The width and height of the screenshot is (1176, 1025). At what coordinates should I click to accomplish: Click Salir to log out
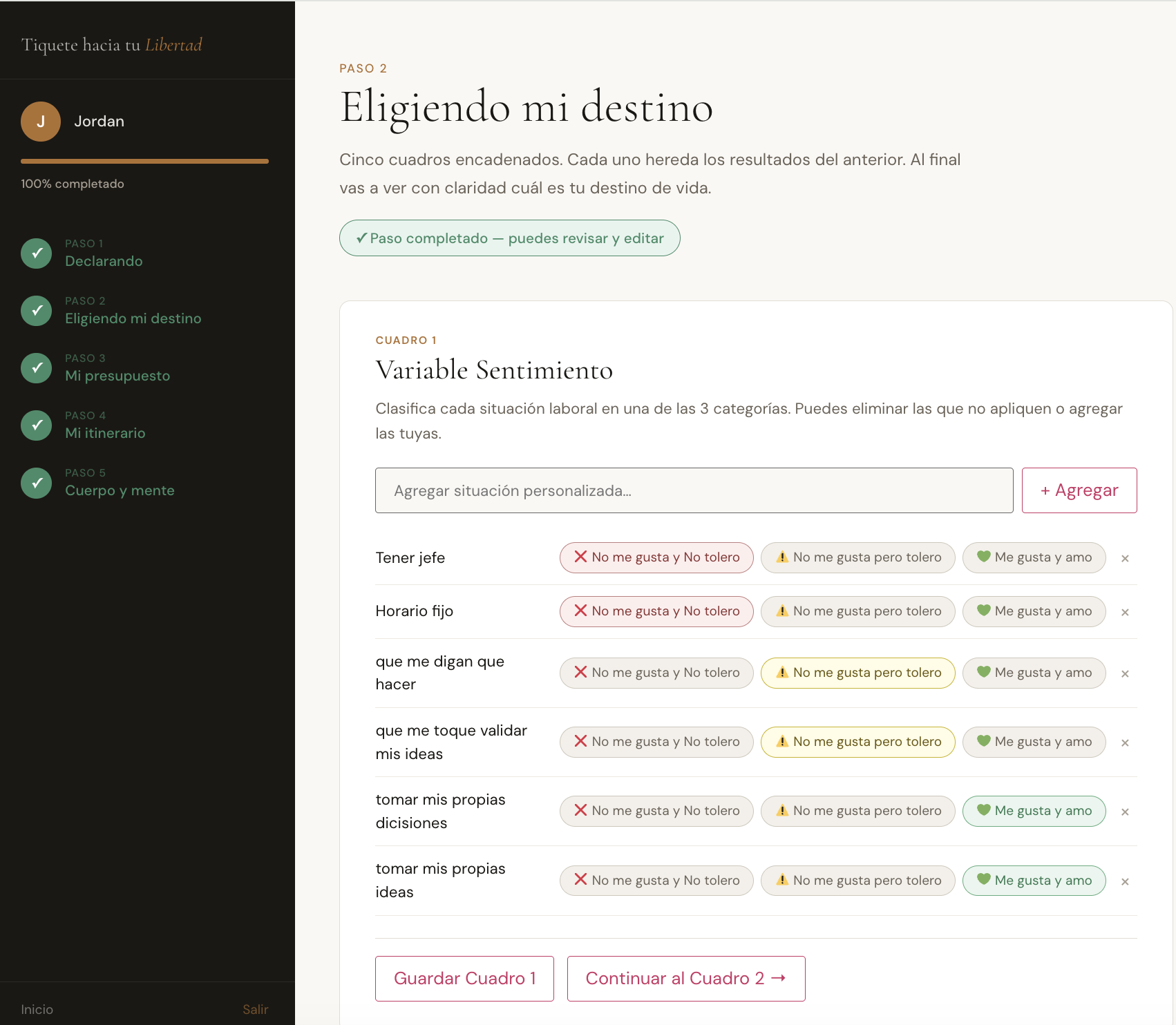[255, 1009]
